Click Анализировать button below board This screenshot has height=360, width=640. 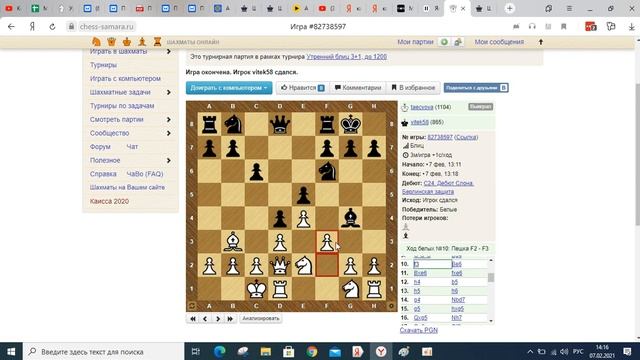coord(260,318)
